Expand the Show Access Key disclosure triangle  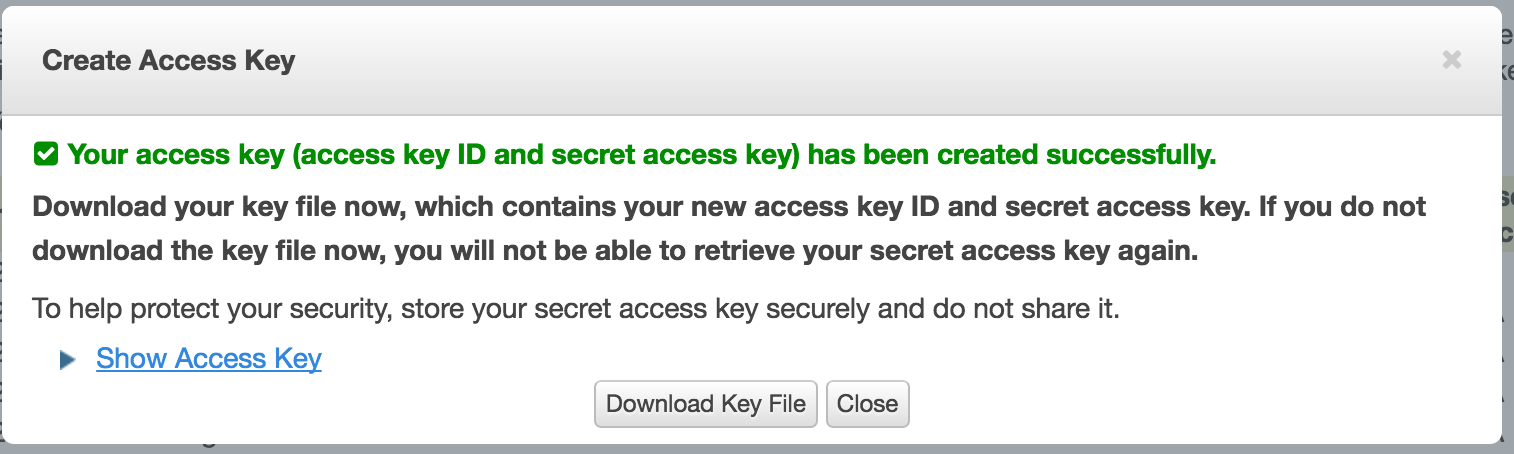click(68, 360)
